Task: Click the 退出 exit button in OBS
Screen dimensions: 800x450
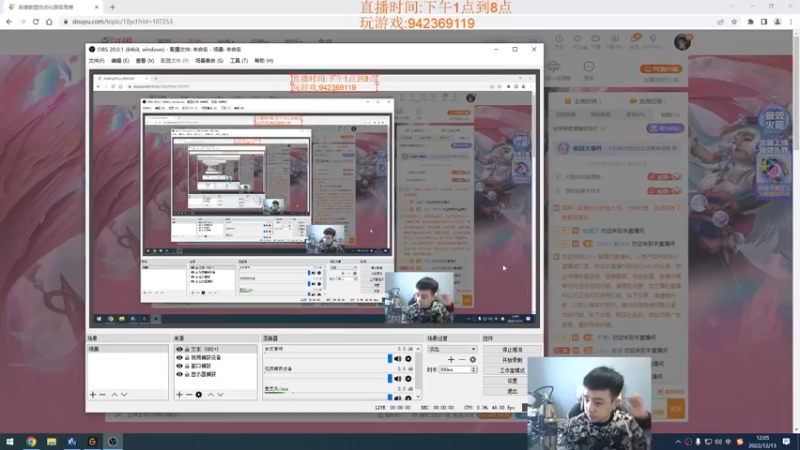Action: [x=512, y=391]
